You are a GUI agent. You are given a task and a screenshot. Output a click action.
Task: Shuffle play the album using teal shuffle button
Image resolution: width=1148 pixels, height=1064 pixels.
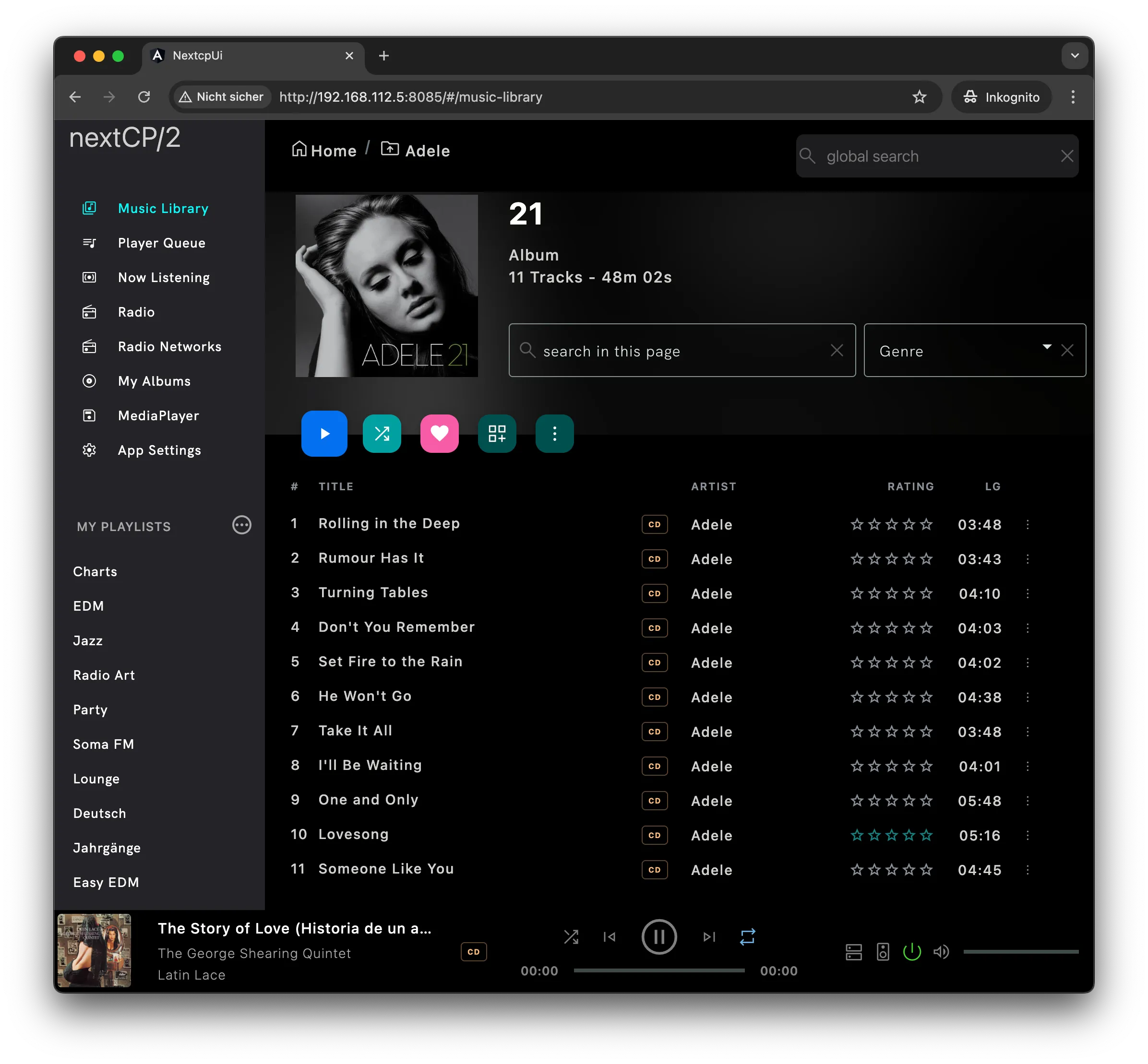[382, 433]
